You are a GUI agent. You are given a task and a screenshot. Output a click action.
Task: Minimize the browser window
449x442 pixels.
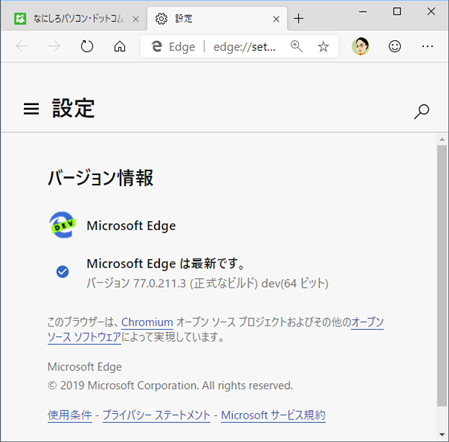coord(363,12)
